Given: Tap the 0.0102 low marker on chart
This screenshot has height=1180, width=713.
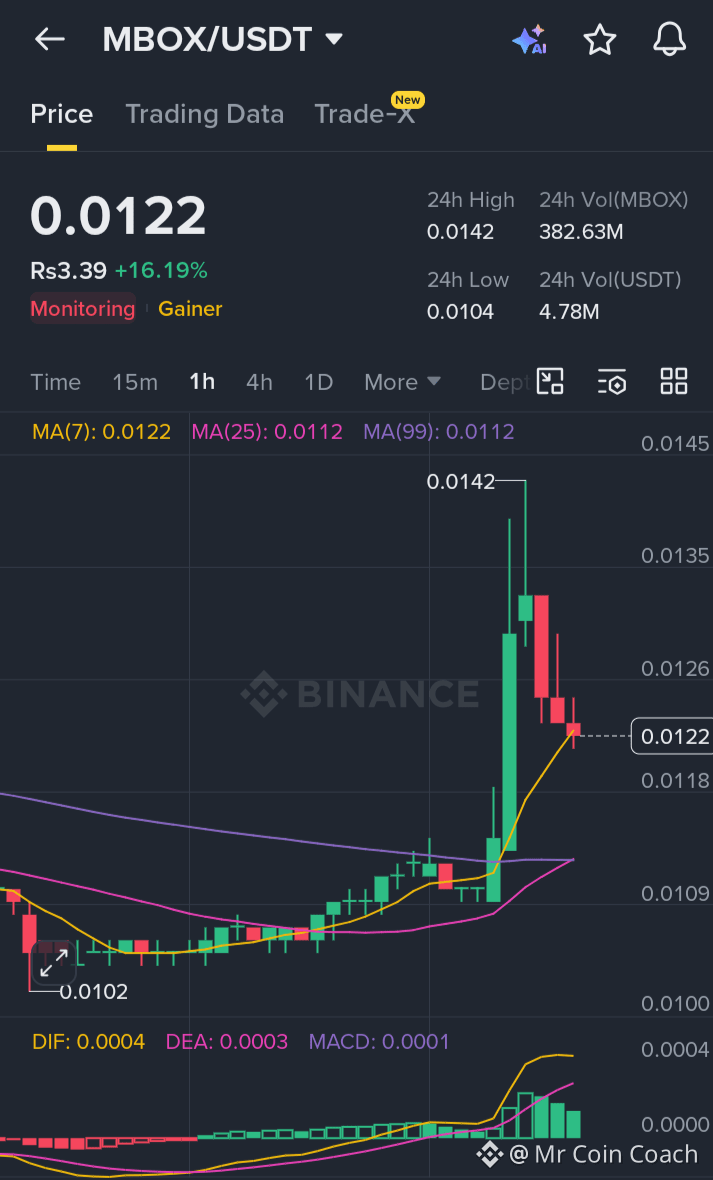Looking at the screenshot, I should coord(93,992).
